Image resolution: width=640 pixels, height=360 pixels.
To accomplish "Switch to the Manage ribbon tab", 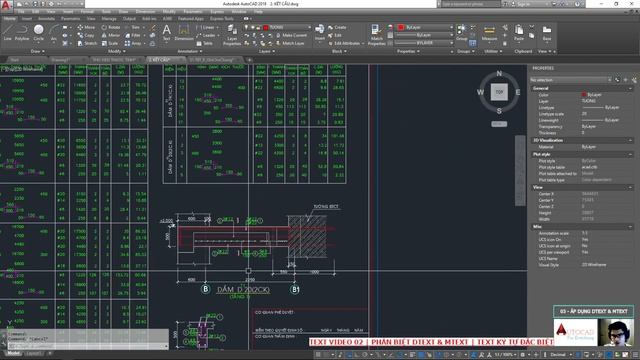I will click(x=109, y=19).
